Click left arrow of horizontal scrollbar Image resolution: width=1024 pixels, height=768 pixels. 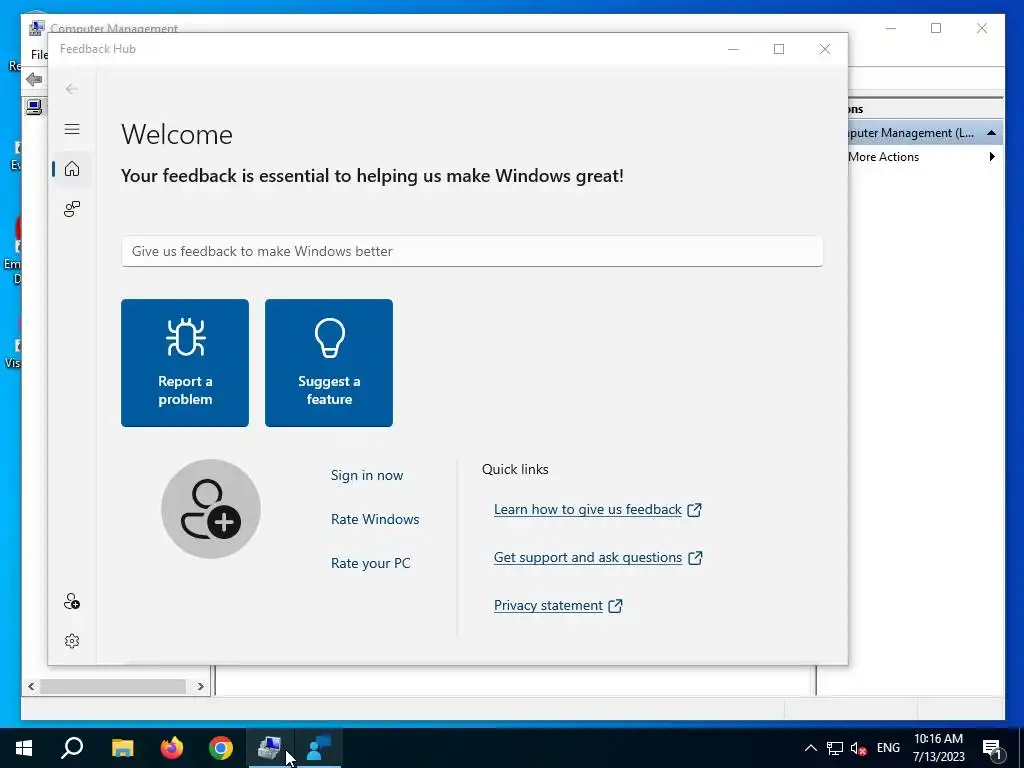point(31,686)
